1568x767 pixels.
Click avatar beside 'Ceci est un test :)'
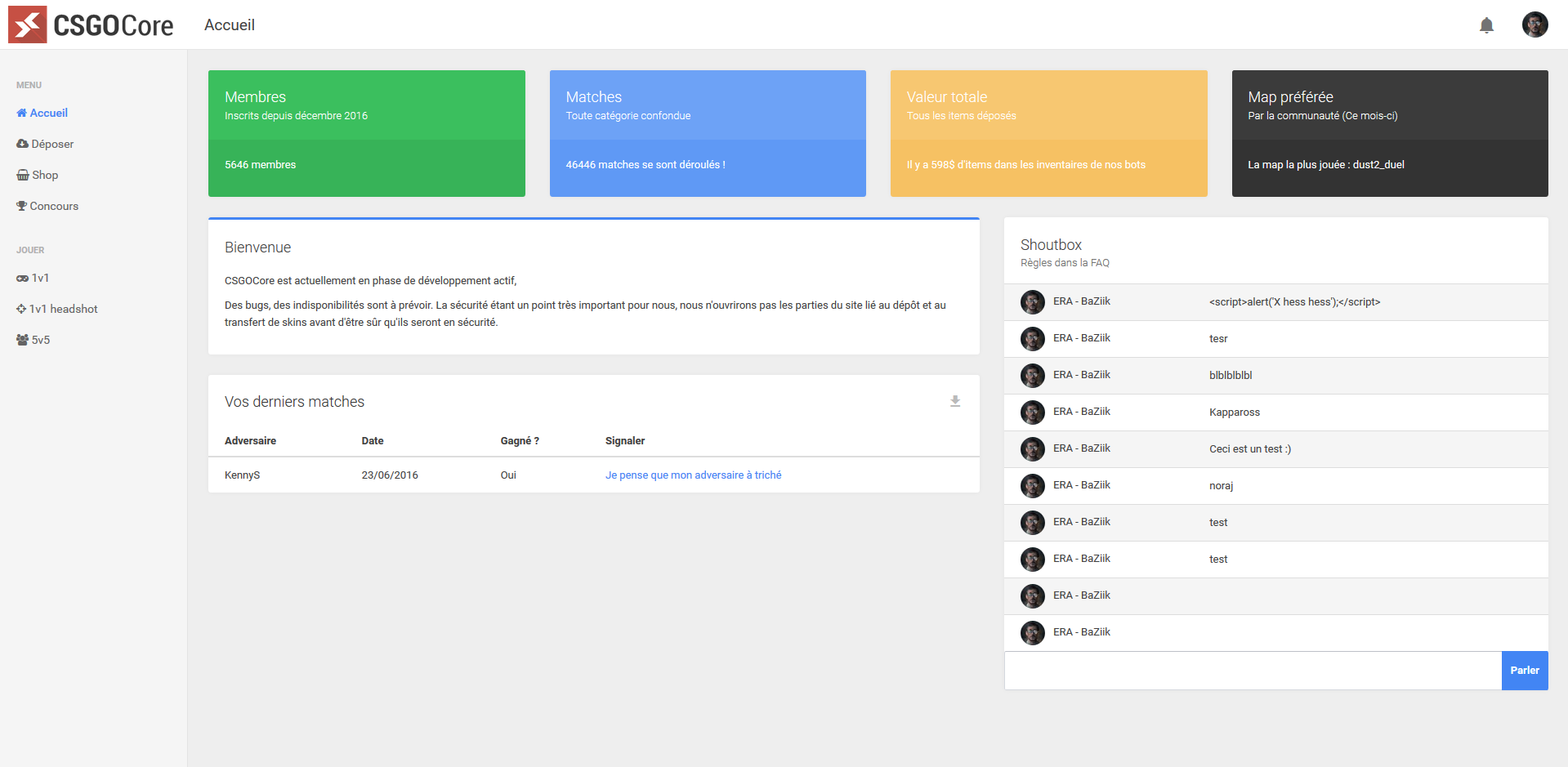pos(1033,449)
